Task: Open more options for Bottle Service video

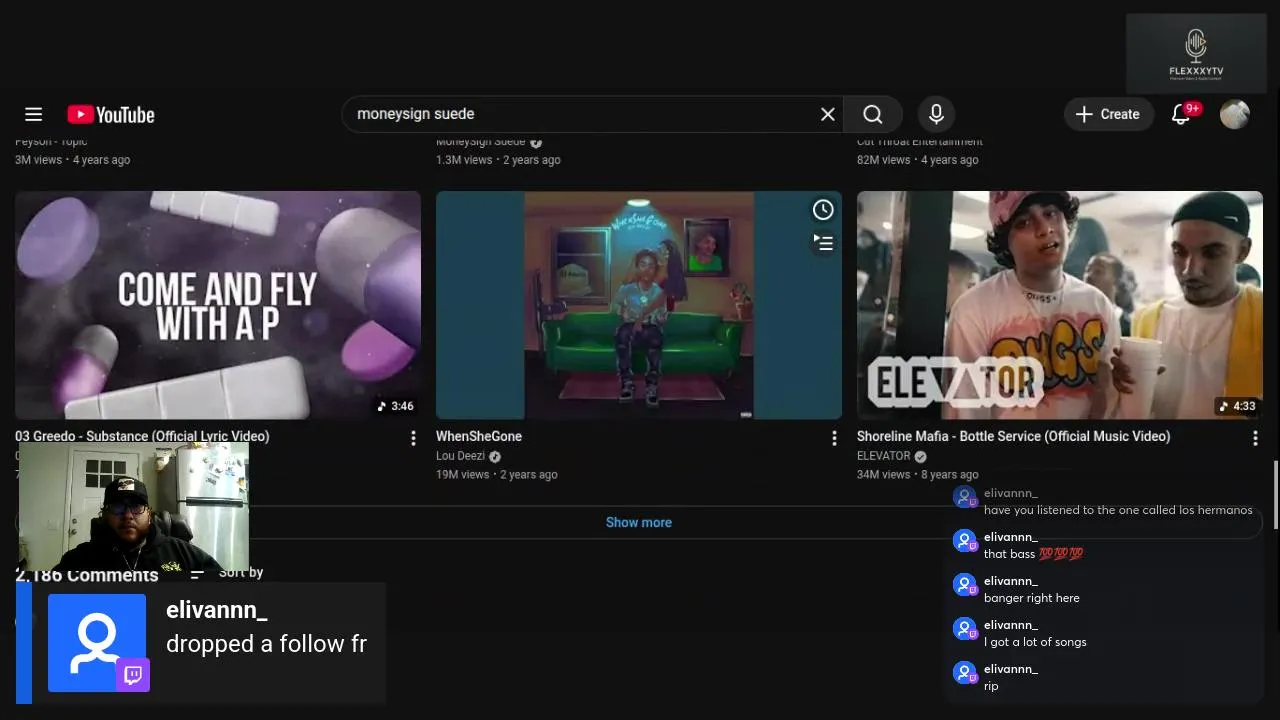Action: 1255,438
